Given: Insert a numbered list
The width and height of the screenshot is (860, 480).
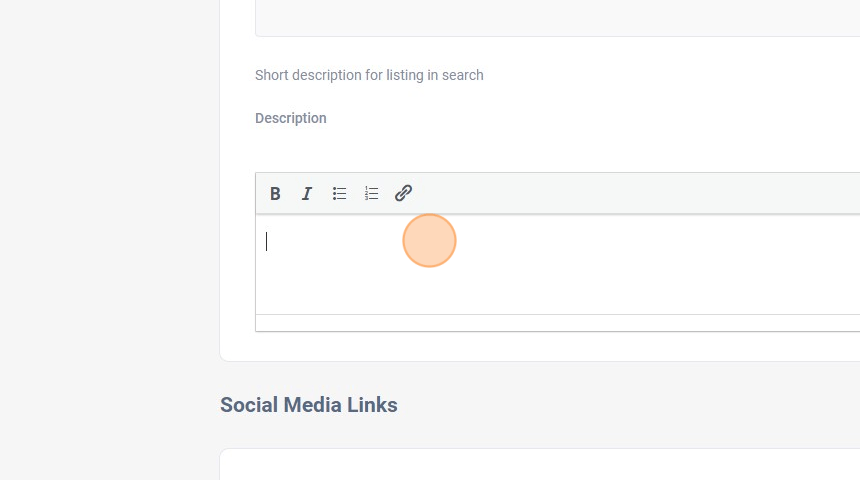Looking at the screenshot, I should coord(372,194).
